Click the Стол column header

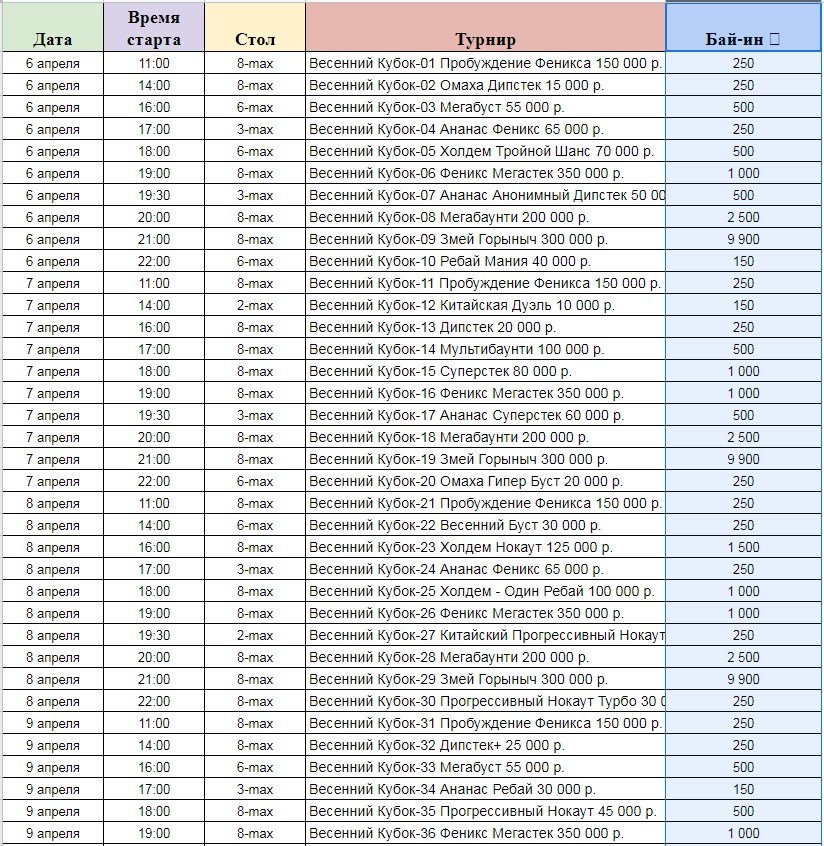click(255, 40)
